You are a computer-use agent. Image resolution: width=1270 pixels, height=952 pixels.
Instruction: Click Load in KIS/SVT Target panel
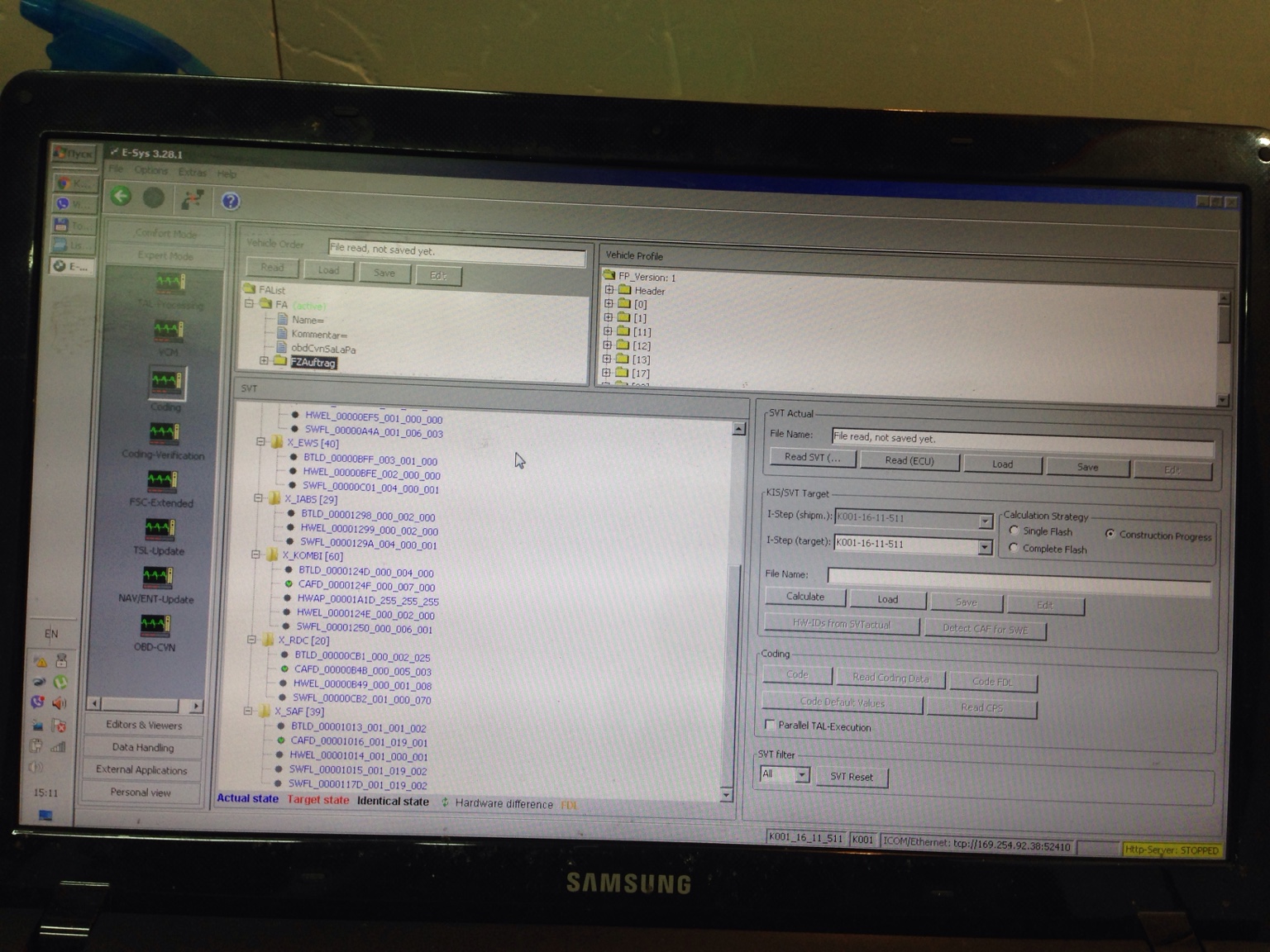coord(887,599)
